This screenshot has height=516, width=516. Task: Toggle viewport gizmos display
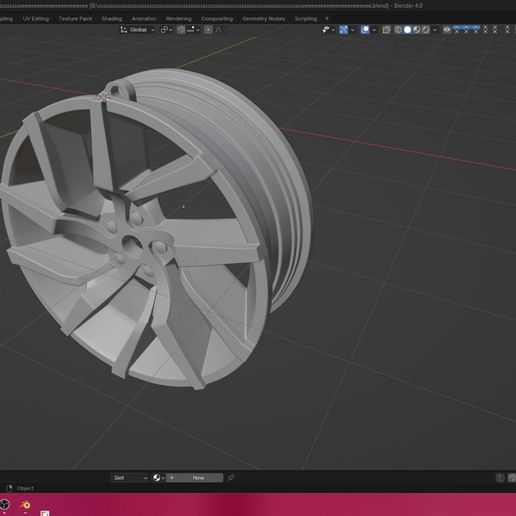pos(343,30)
